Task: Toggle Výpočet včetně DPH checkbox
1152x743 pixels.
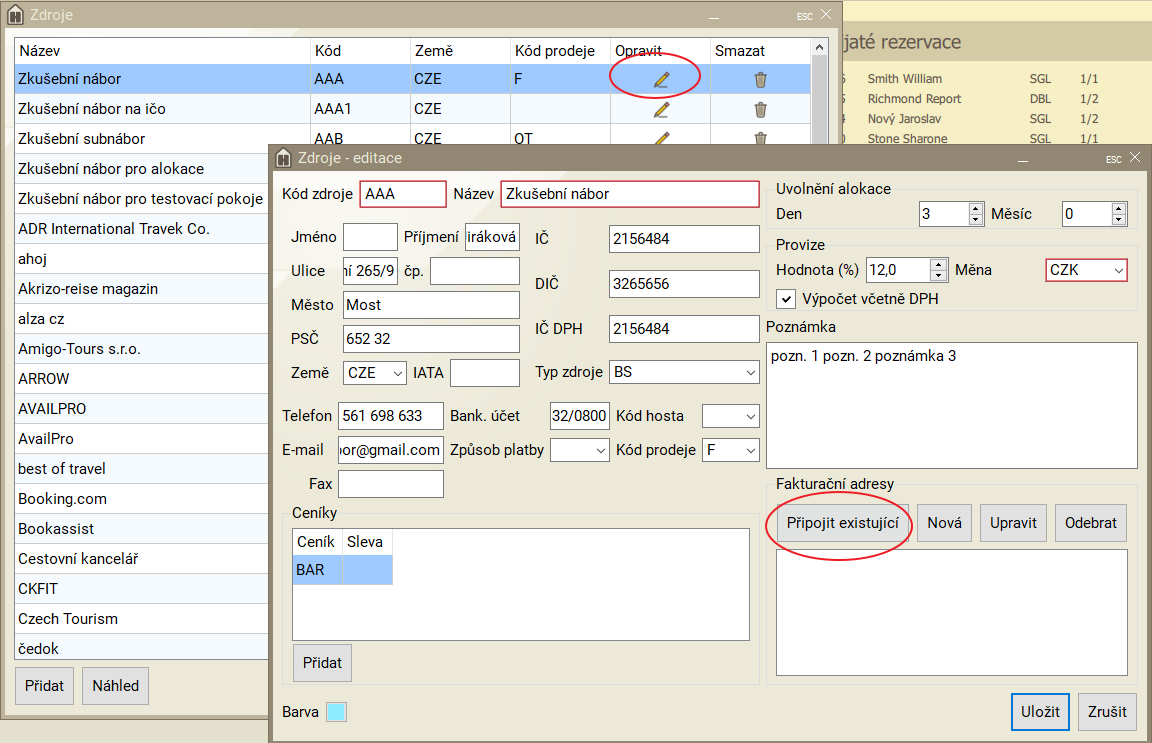Action: pyautogui.click(x=786, y=298)
